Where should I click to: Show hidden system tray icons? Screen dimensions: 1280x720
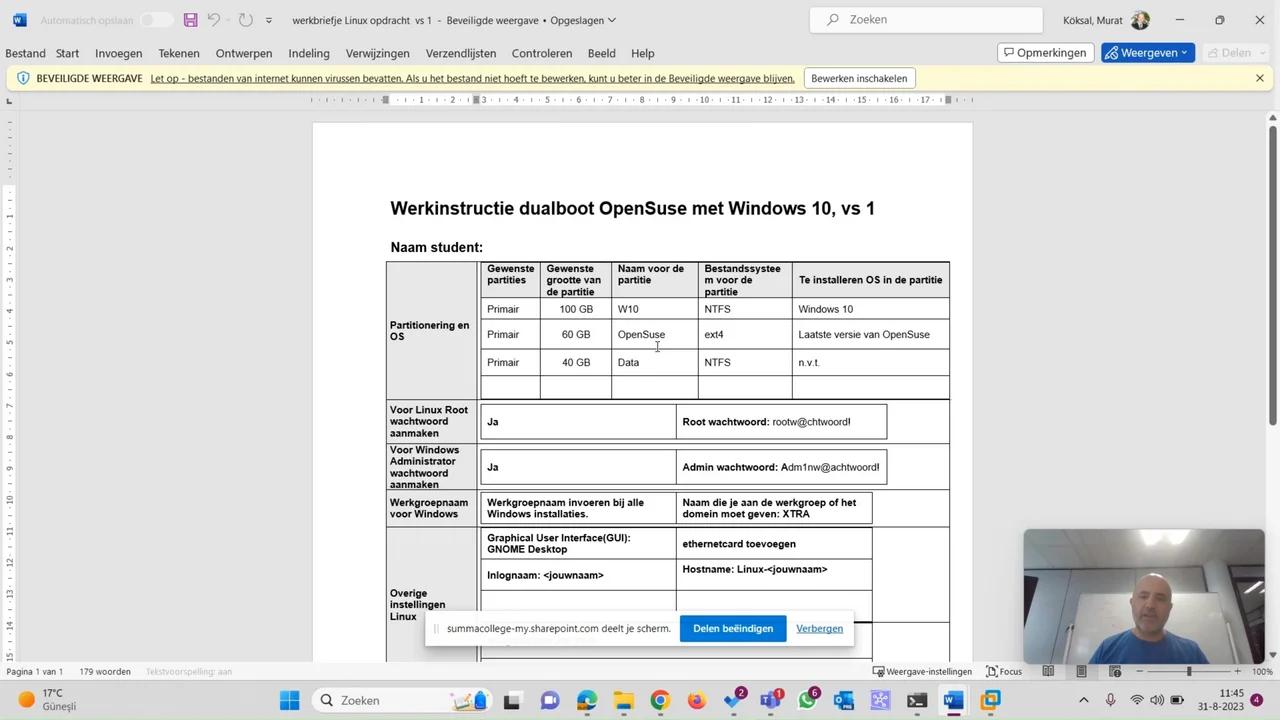[x=1083, y=700]
